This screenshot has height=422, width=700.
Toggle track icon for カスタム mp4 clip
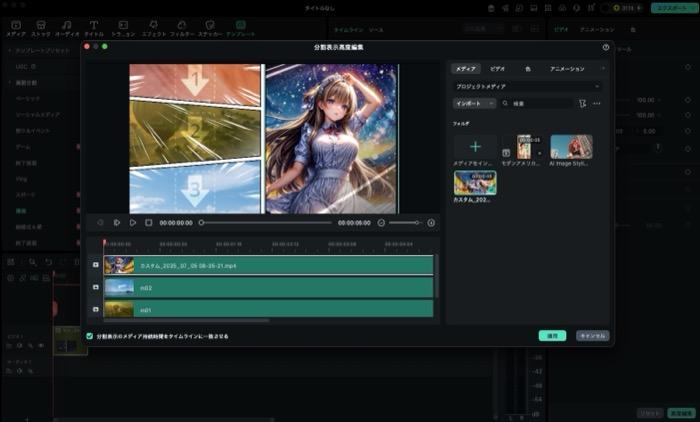(96, 265)
